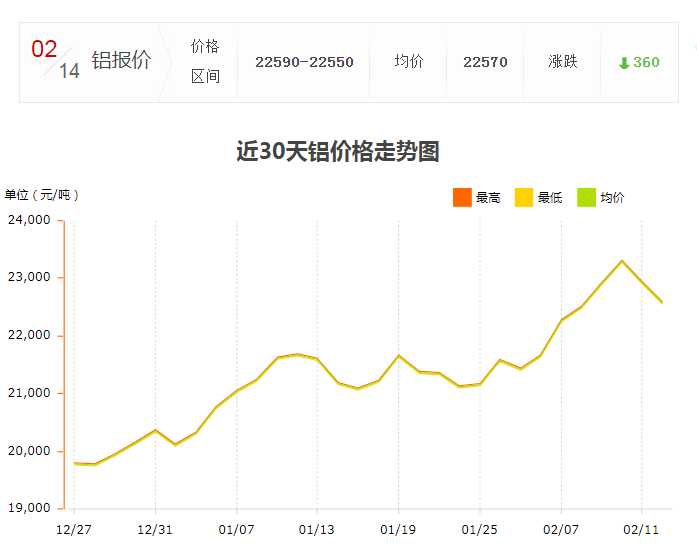Click the average price value 22570
This screenshot has height=559, width=697.
[485, 62]
